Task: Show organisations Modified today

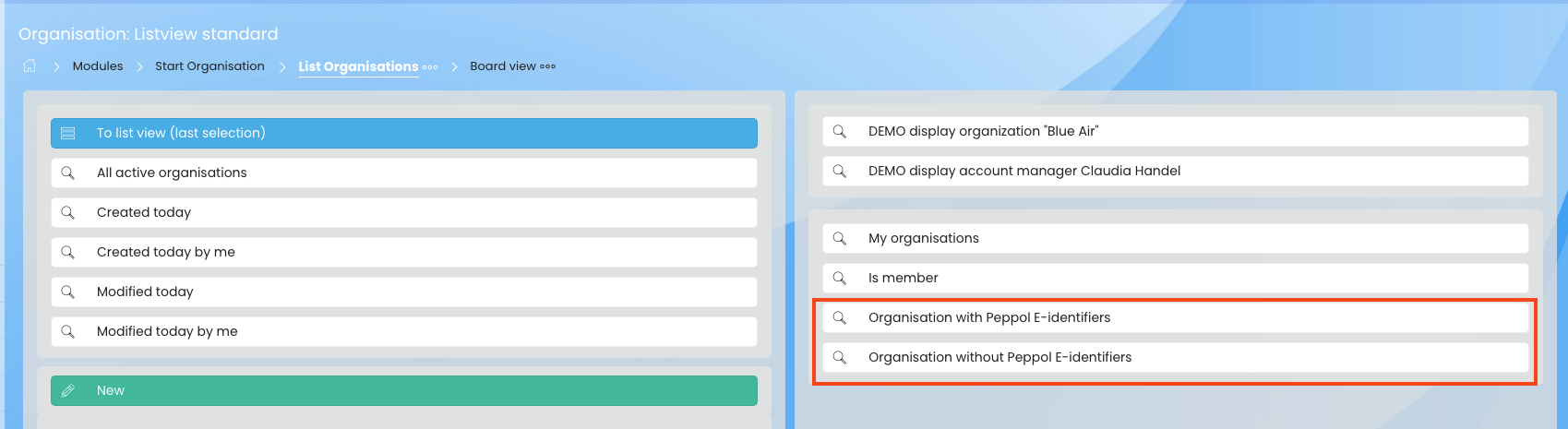Action: (x=403, y=292)
